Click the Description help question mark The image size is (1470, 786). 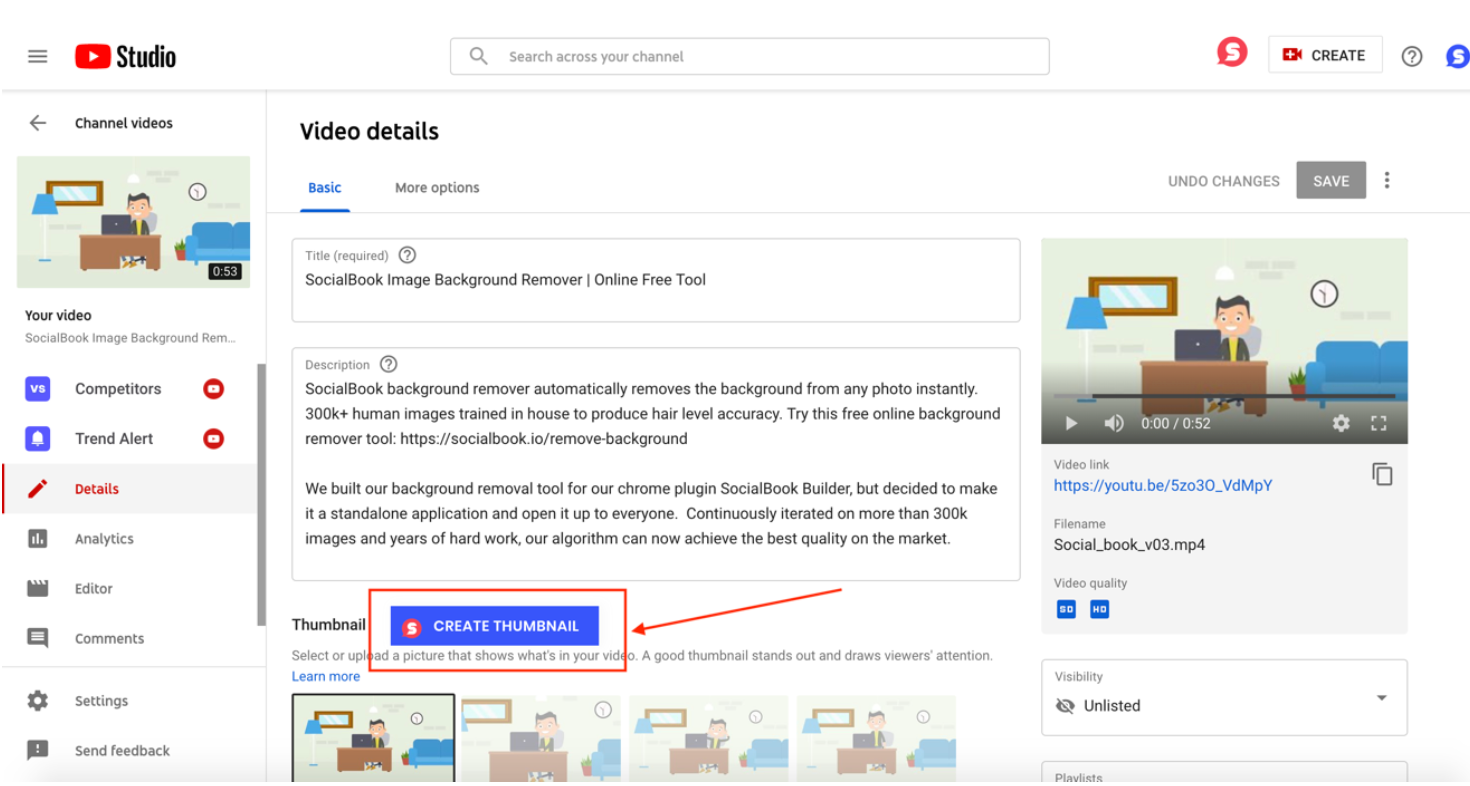click(389, 364)
